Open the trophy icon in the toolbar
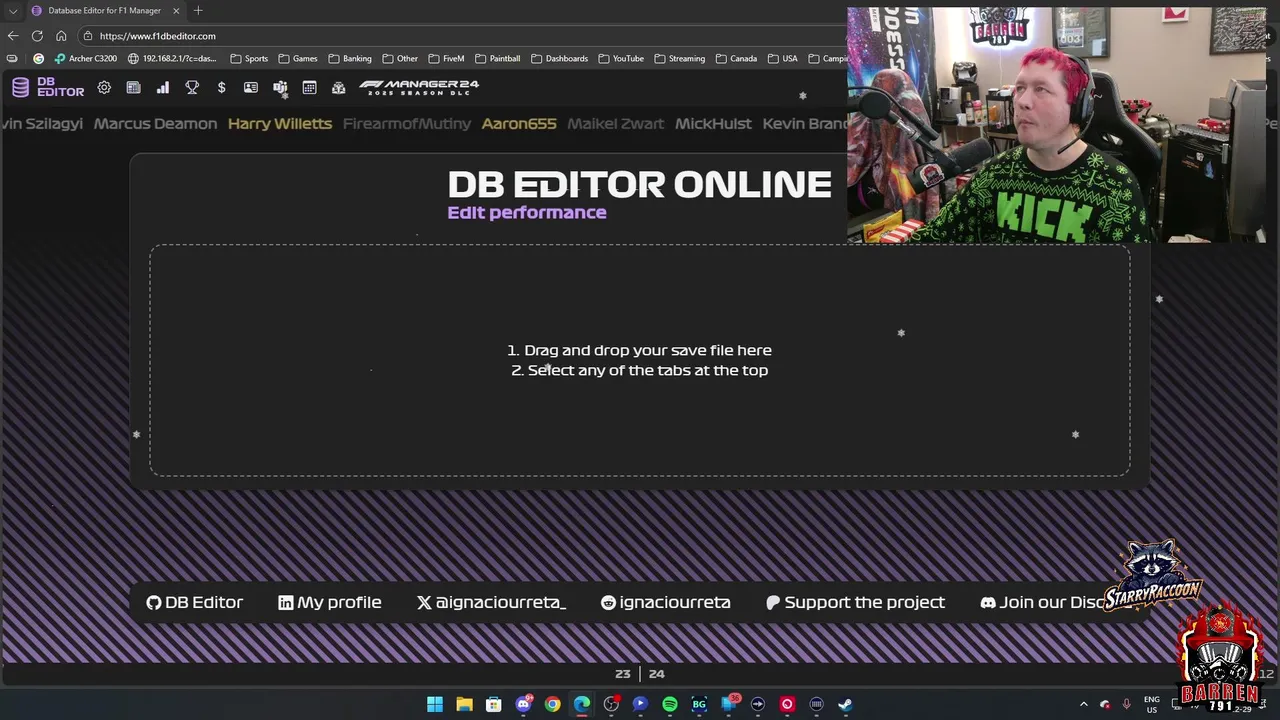1280x720 pixels. pyautogui.click(x=192, y=88)
